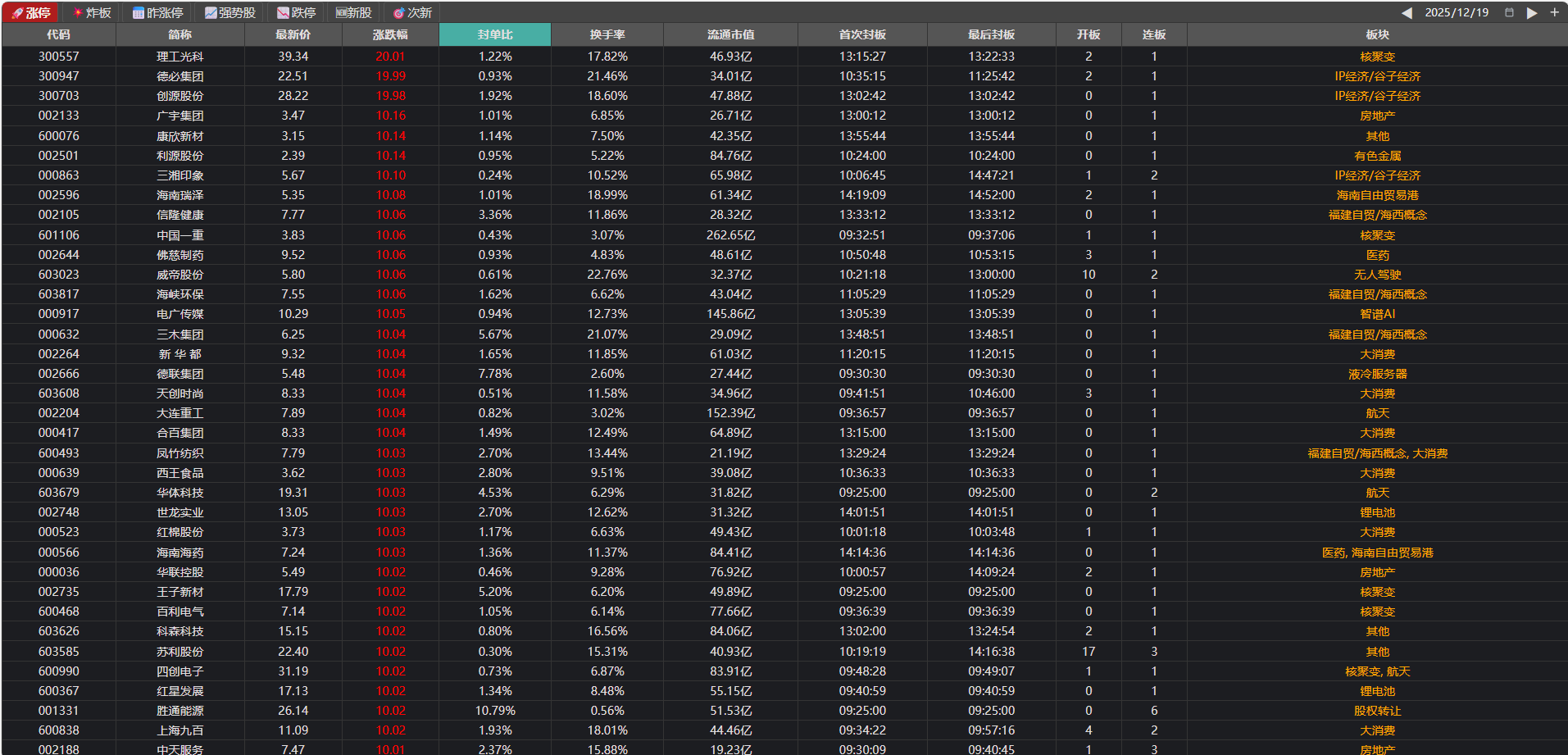Click the date field 2025/12/19
The height and width of the screenshot is (755, 1568).
click(1457, 13)
